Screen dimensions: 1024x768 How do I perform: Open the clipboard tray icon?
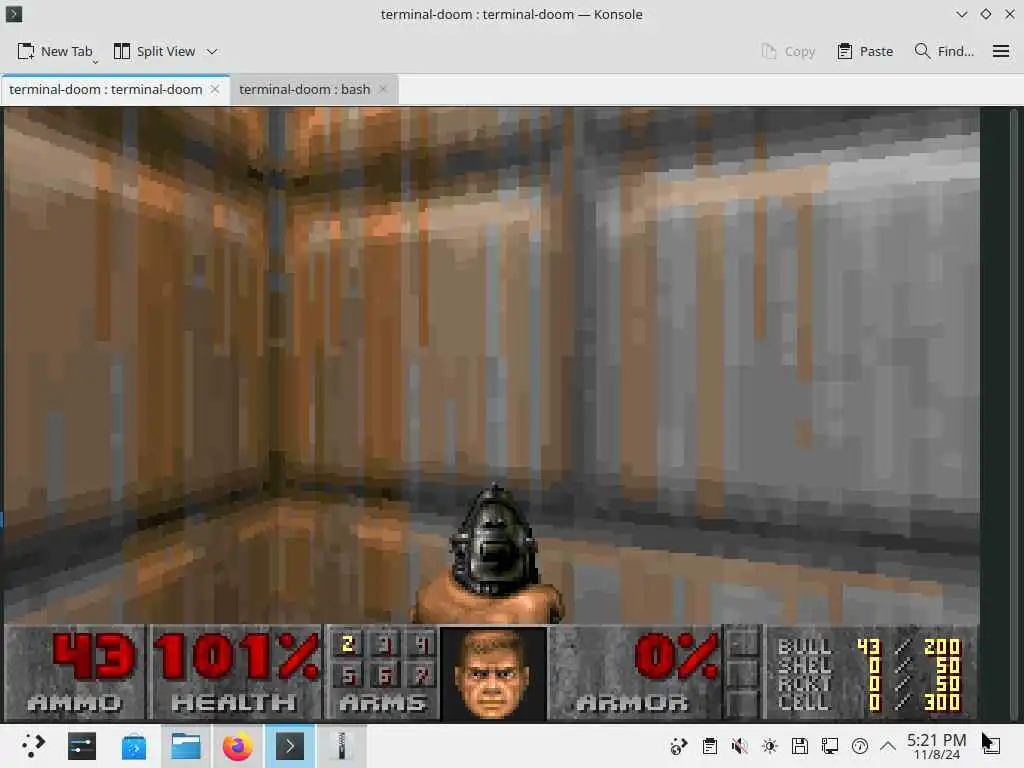pyautogui.click(x=709, y=746)
